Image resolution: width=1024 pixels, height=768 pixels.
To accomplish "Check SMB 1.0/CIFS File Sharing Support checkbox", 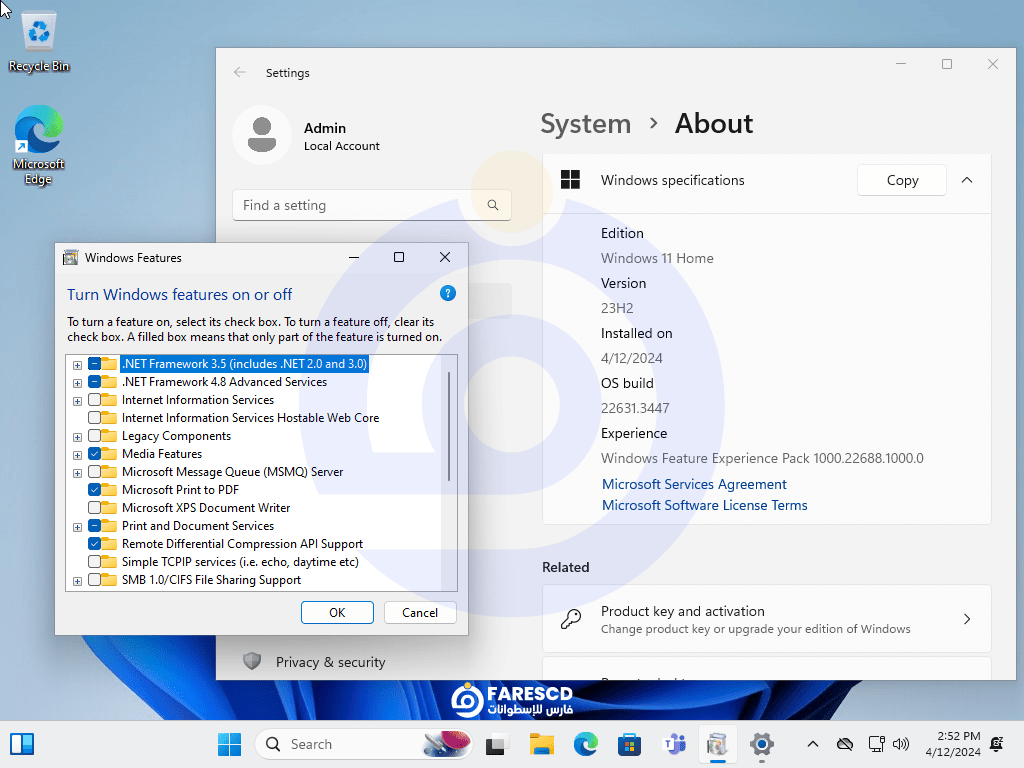I will (x=95, y=580).
